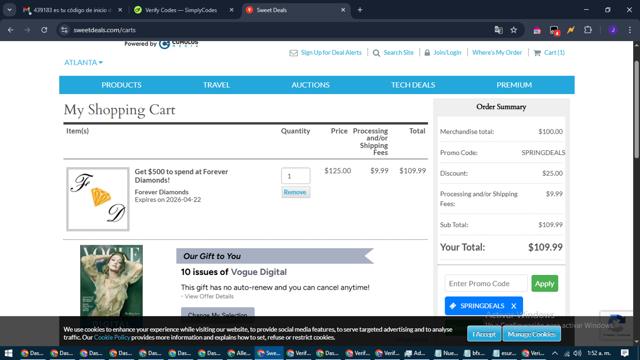Open the purple profile avatar
Image resolution: width=640 pixels, height=360 pixels.
coord(613,30)
